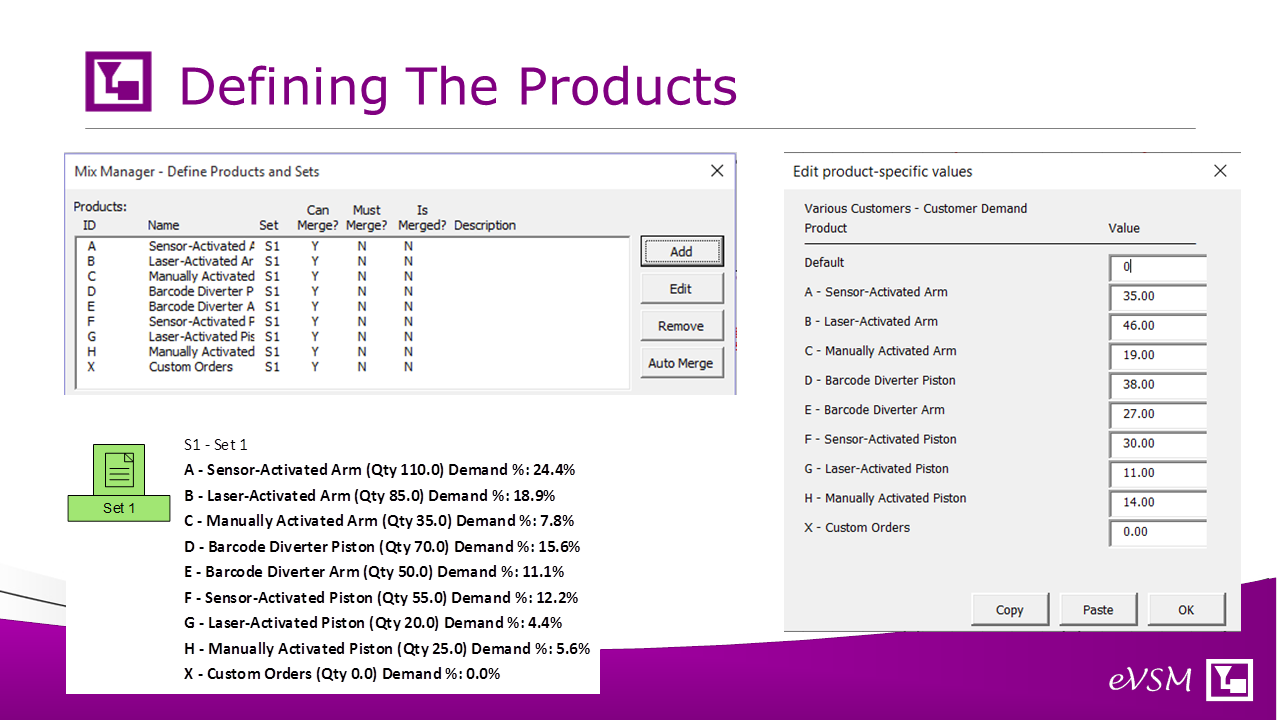This screenshot has height=720, width=1280.
Task: Click the Barcode Diverter Piston value field
Action: (x=1157, y=385)
